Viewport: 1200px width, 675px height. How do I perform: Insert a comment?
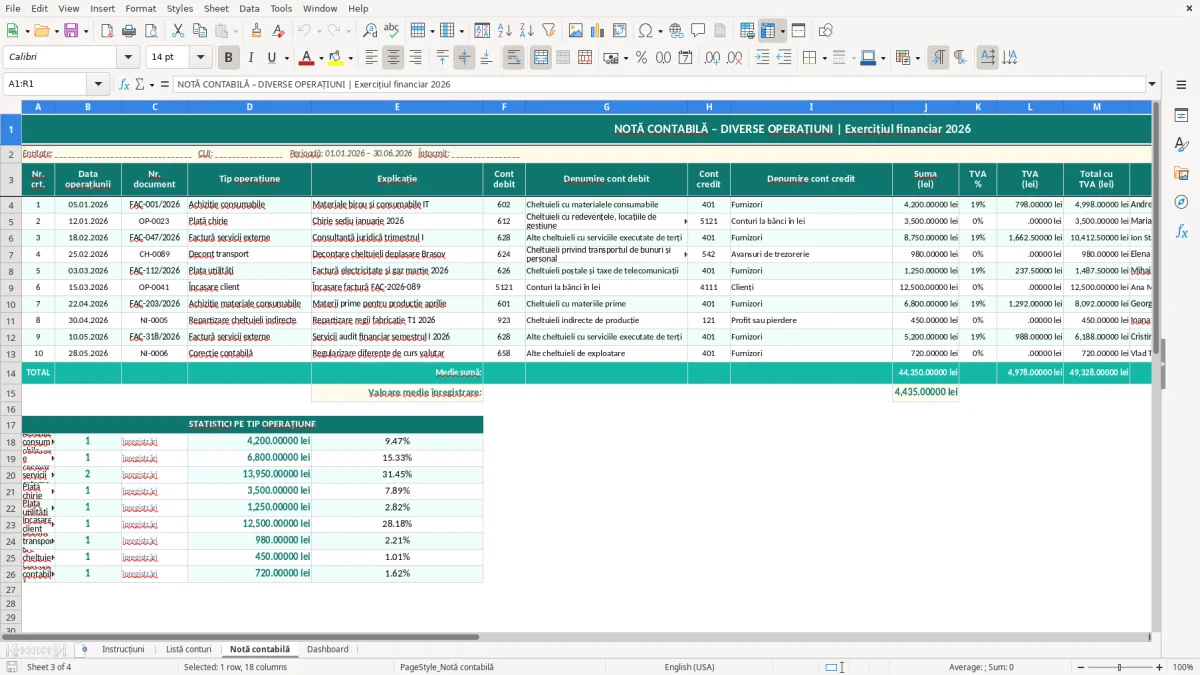698,31
